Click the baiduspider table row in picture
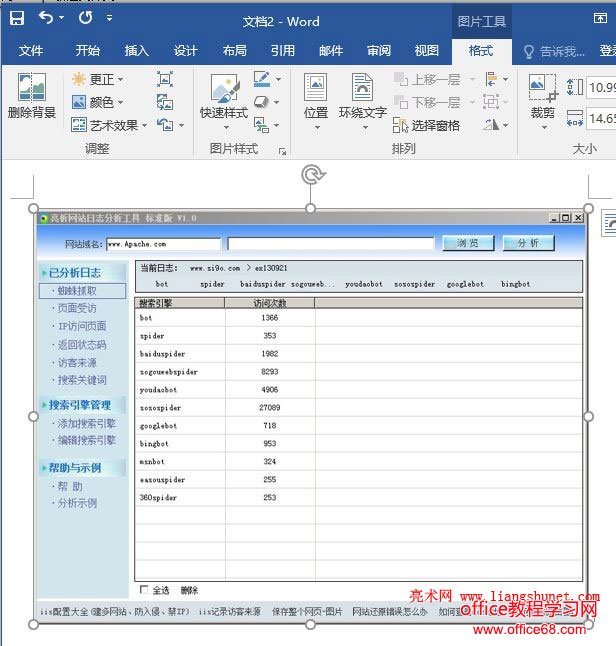 [x=358, y=353]
